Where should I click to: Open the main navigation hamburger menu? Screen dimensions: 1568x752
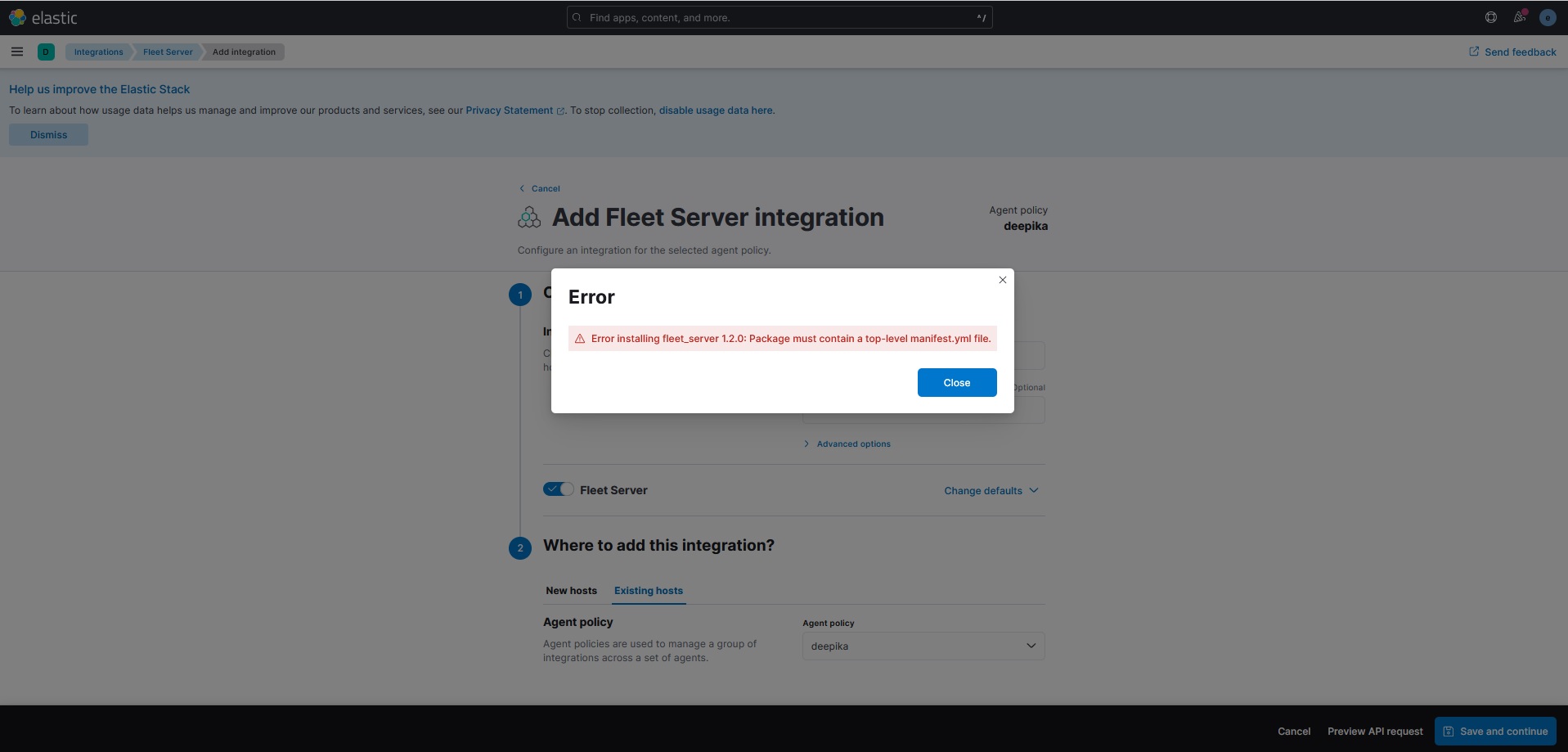pyautogui.click(x=16, y=52)
